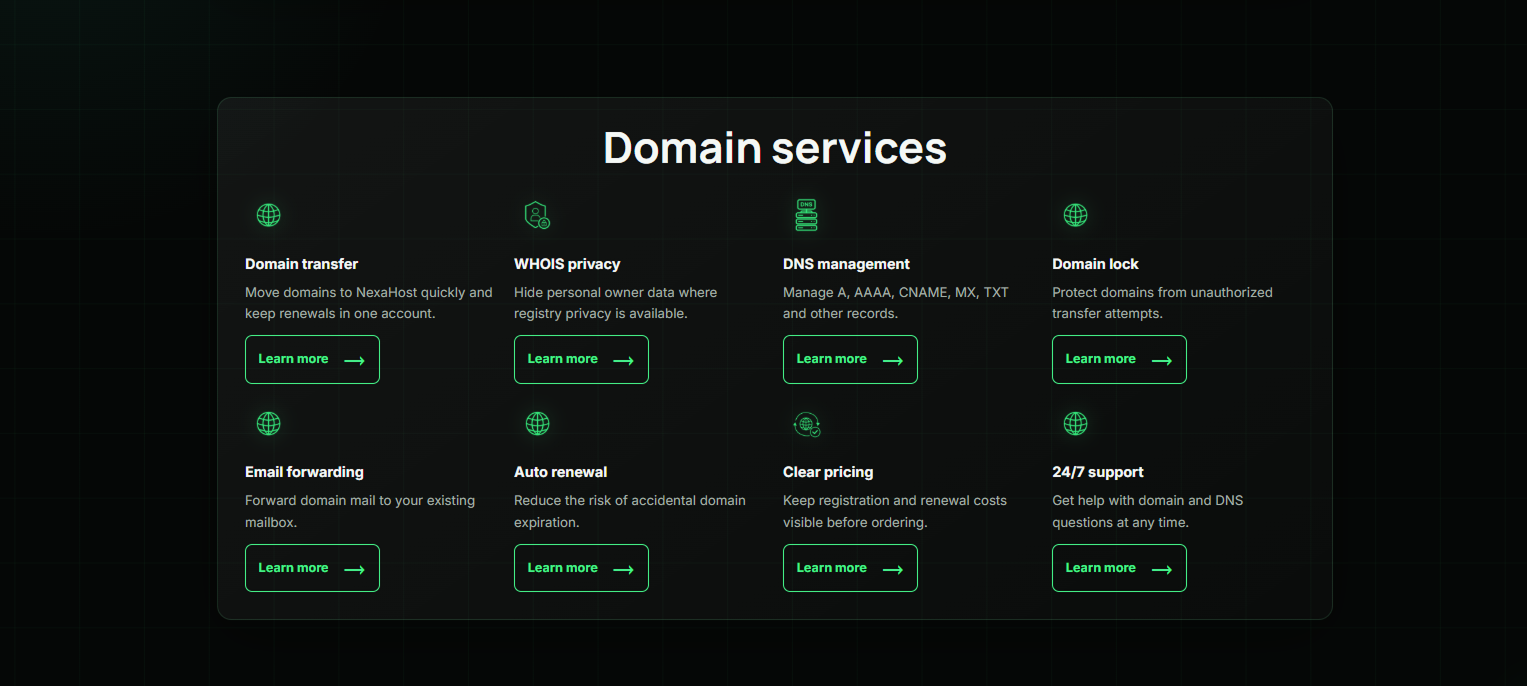Viewport: 1527px width, 686px height.
Task: Open Learn more under Auto renewal
Action: tap(581, 568)
